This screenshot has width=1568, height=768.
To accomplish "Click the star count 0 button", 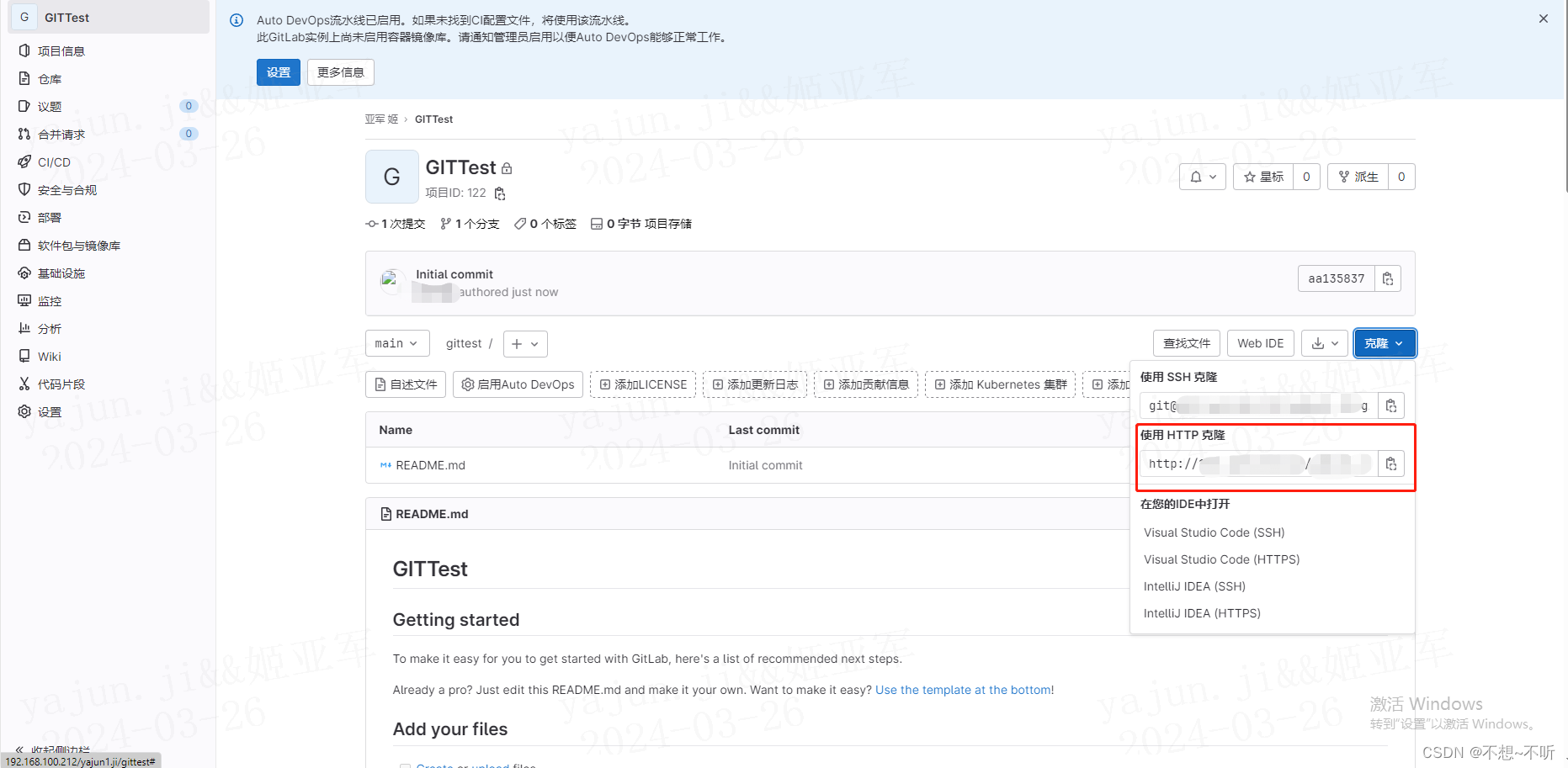I will click(1306, 177).
